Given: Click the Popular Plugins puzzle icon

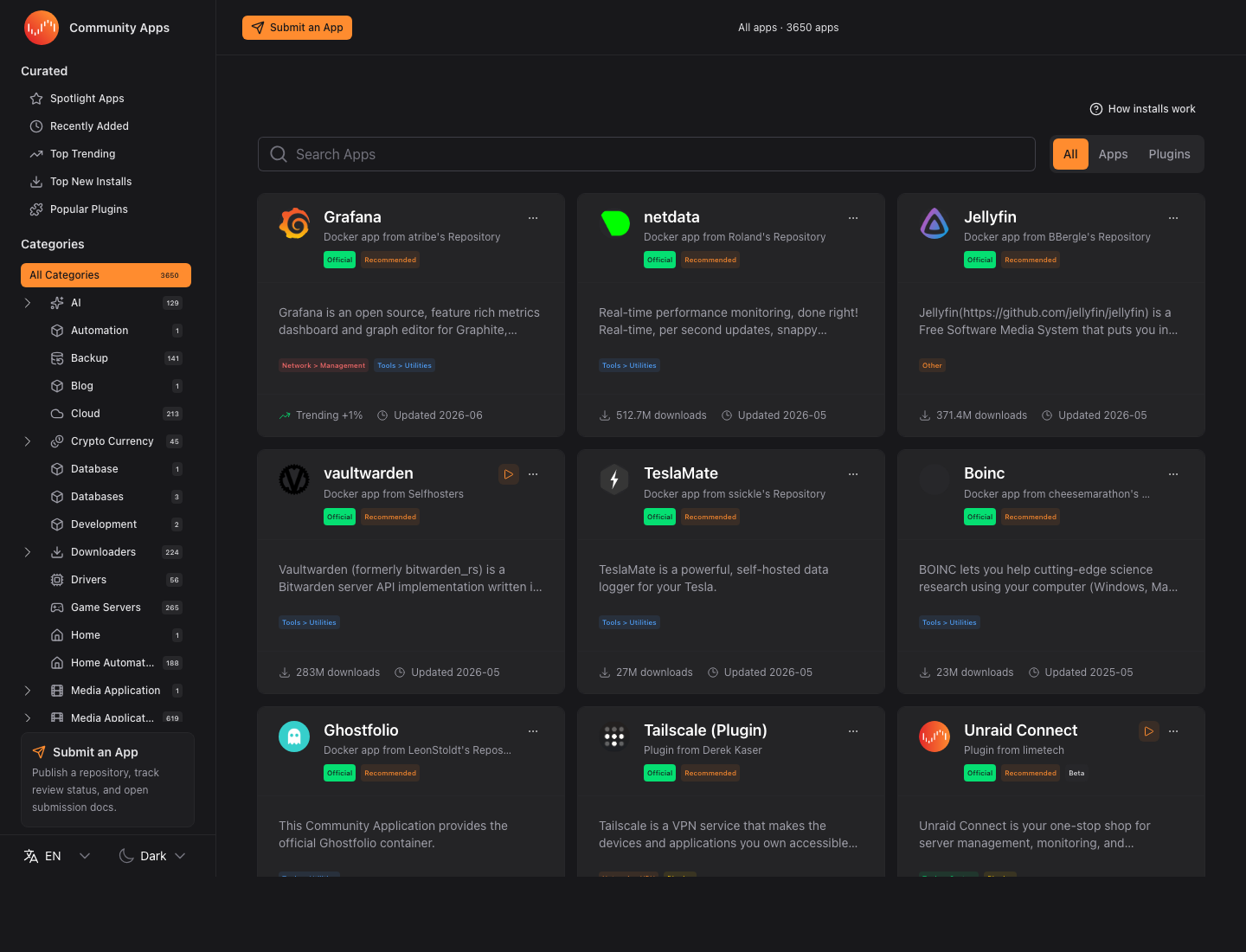Looking at the screenshot, I should (36, 209).
